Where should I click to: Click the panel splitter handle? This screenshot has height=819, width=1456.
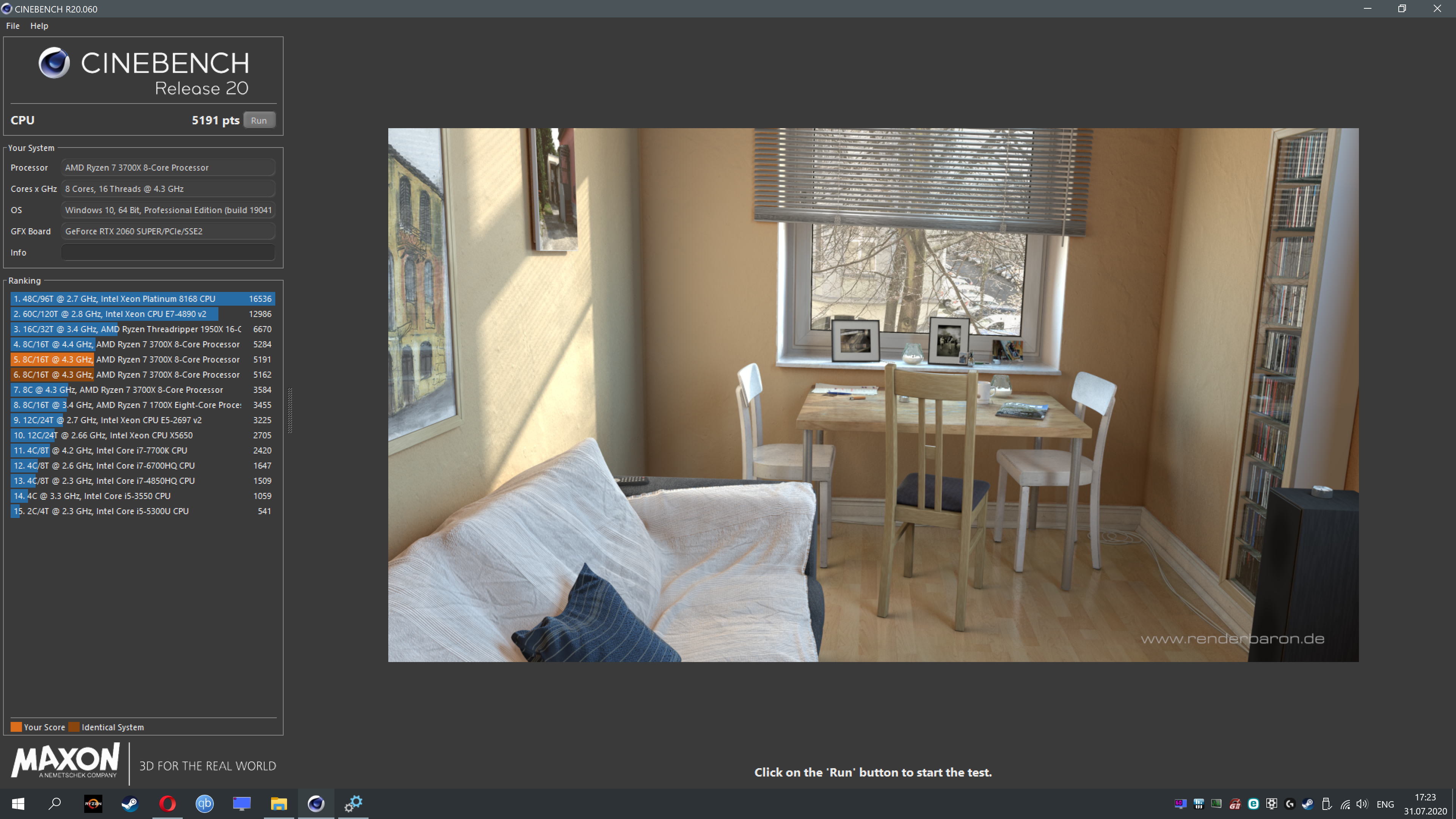(290, 410)
